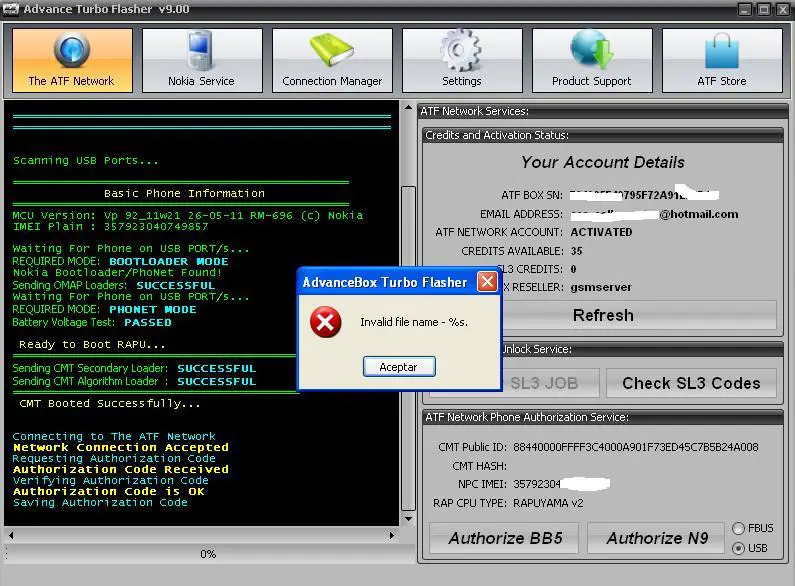Click 'Basic Phone Information' log heading
This screenshot has height=586, width=795.
click(184, 194)
